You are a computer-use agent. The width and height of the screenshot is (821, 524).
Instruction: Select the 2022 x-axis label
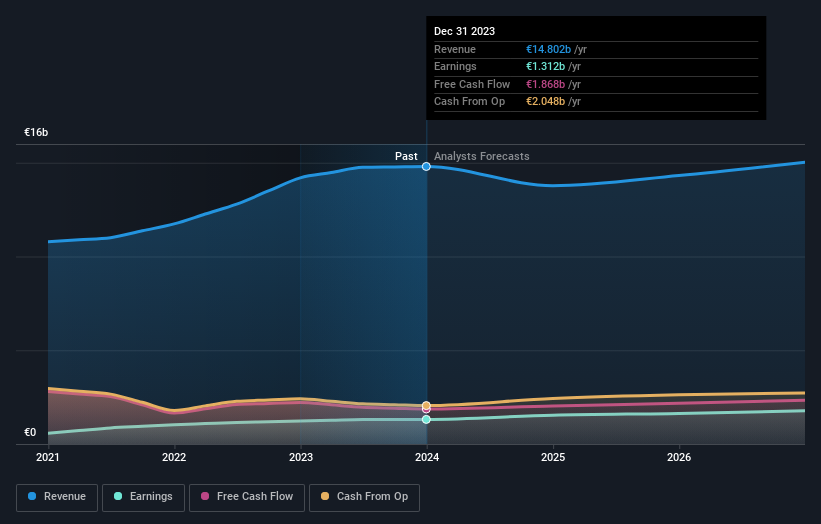(174, 457)
